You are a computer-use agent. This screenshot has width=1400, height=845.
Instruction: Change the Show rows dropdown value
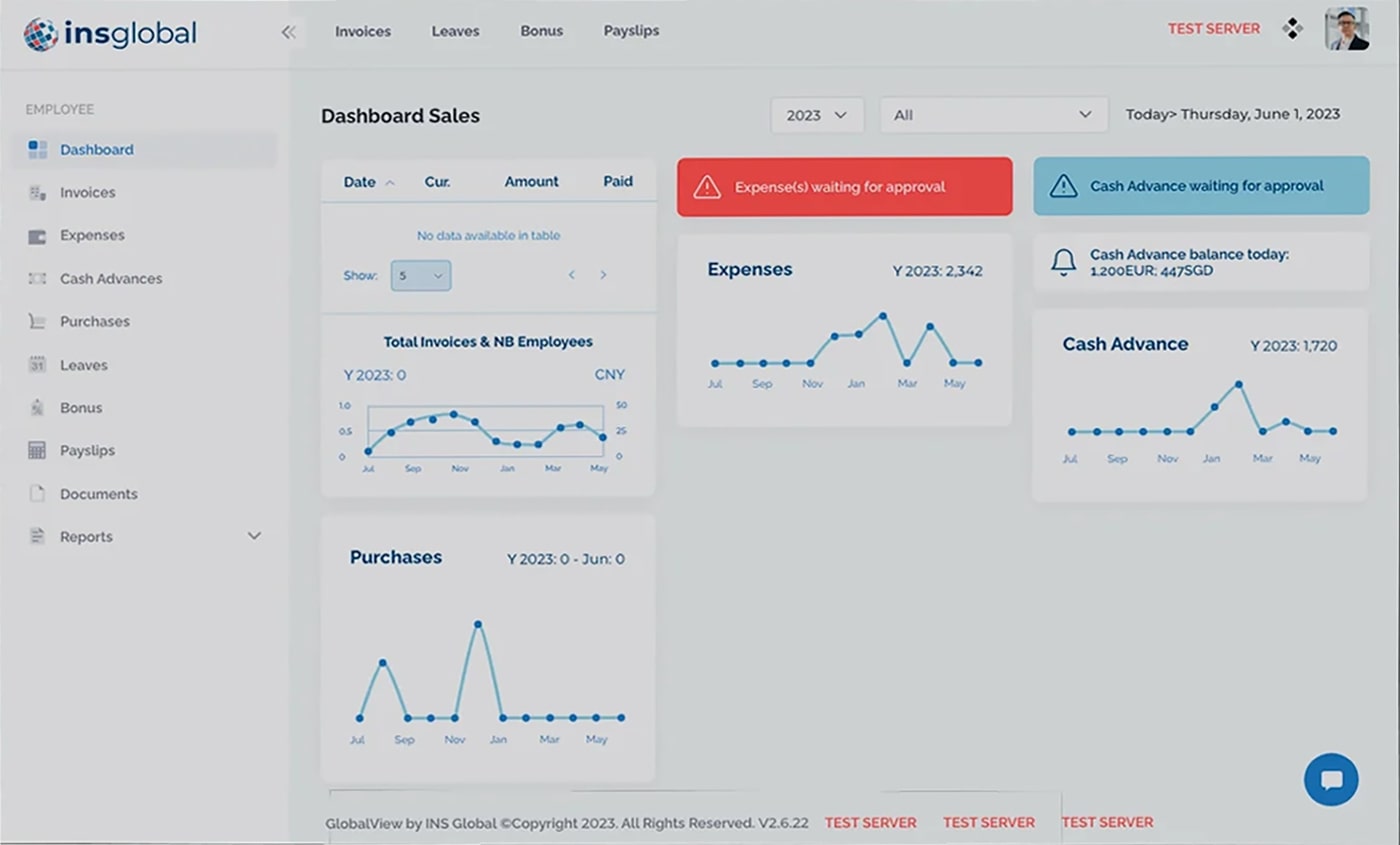[420, 274]
